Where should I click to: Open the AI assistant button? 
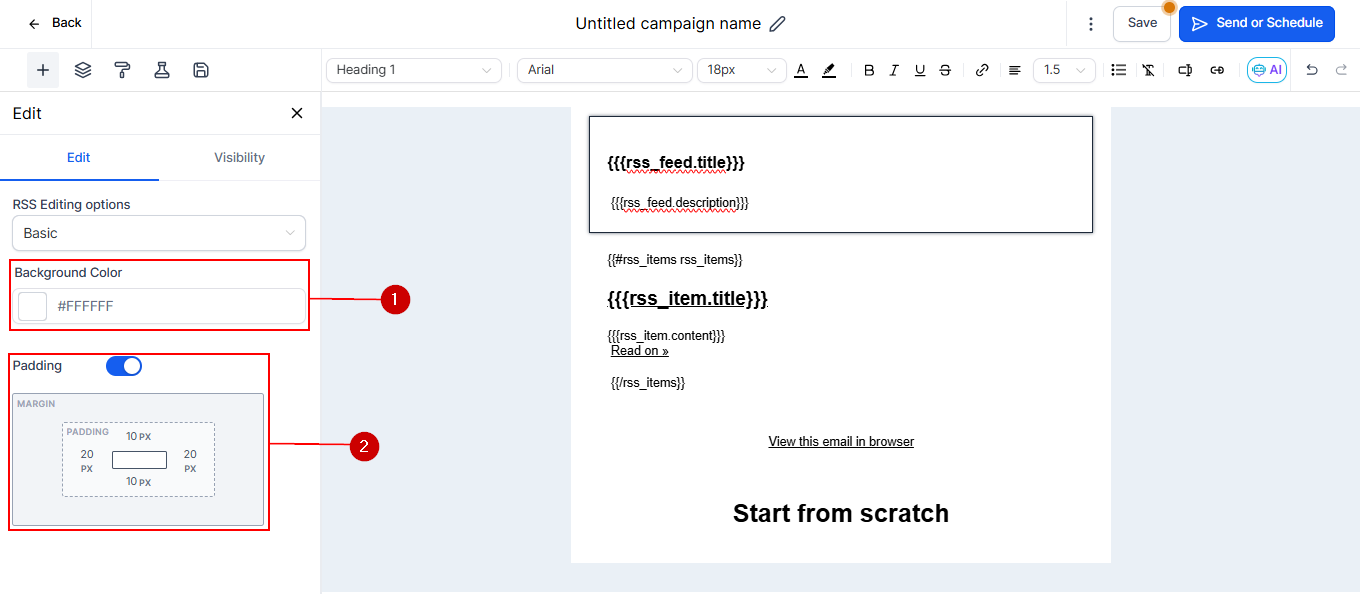1267,70
